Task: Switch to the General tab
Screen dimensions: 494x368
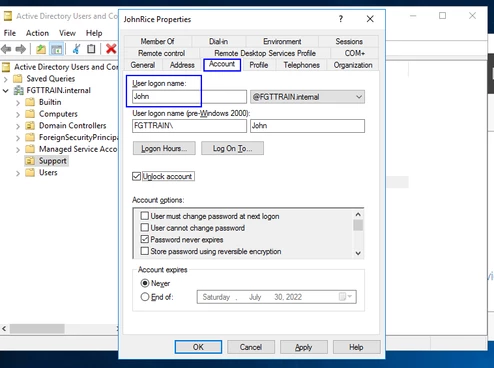Action: coord(143,65)
